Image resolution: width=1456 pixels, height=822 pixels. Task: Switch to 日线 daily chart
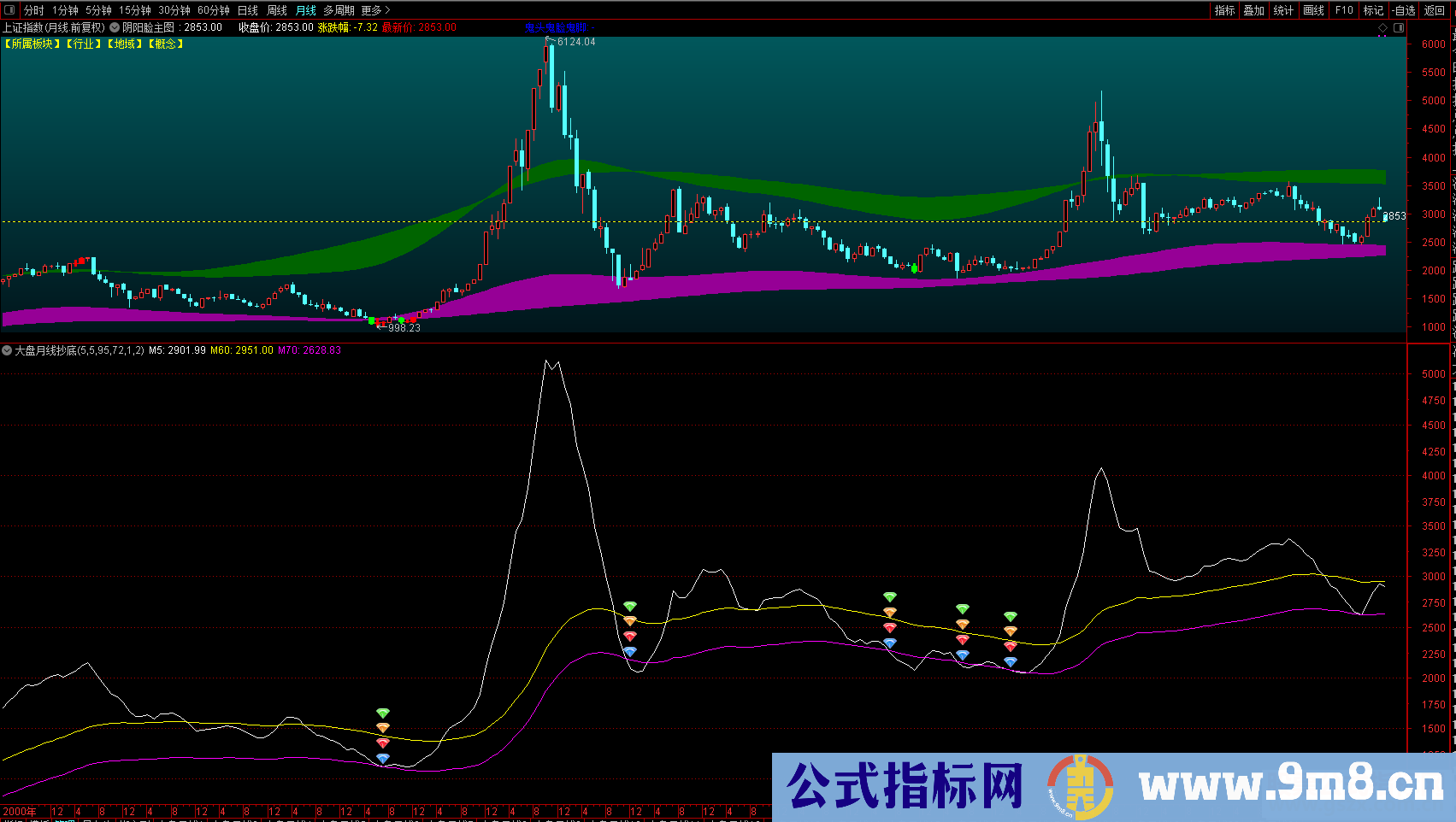(247, 10)
